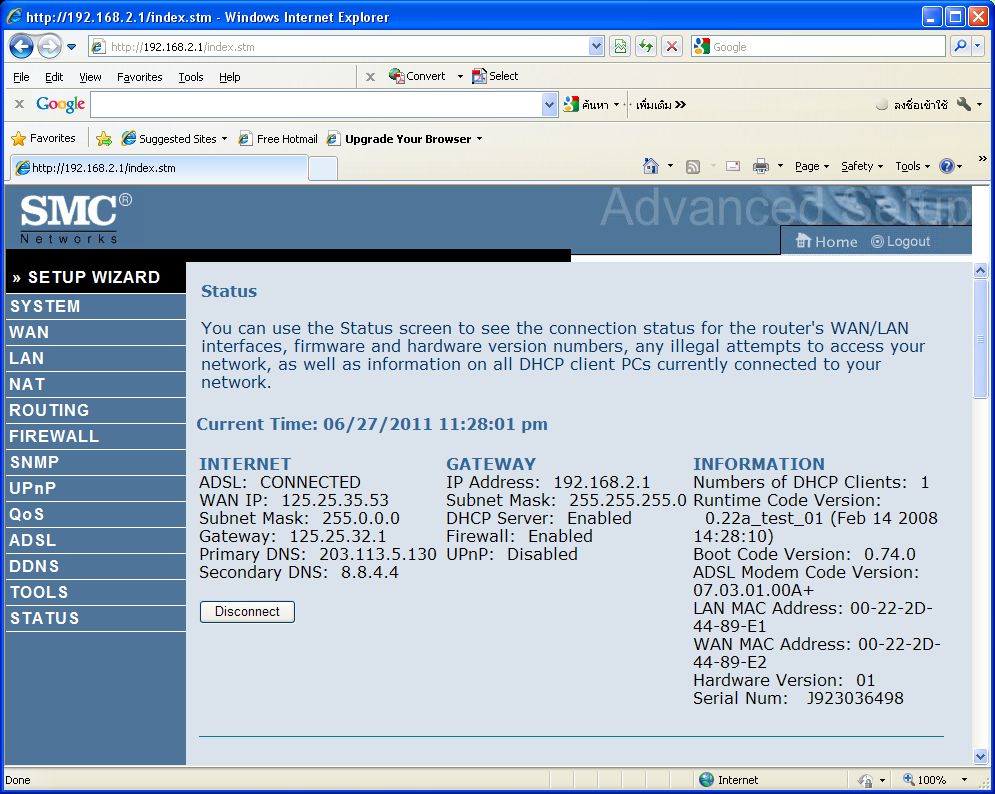Open the NAT sidebar section

pos(95,384)
